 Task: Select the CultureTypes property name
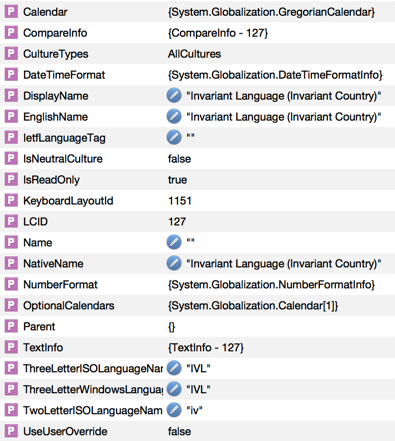[x=56, y=54]
